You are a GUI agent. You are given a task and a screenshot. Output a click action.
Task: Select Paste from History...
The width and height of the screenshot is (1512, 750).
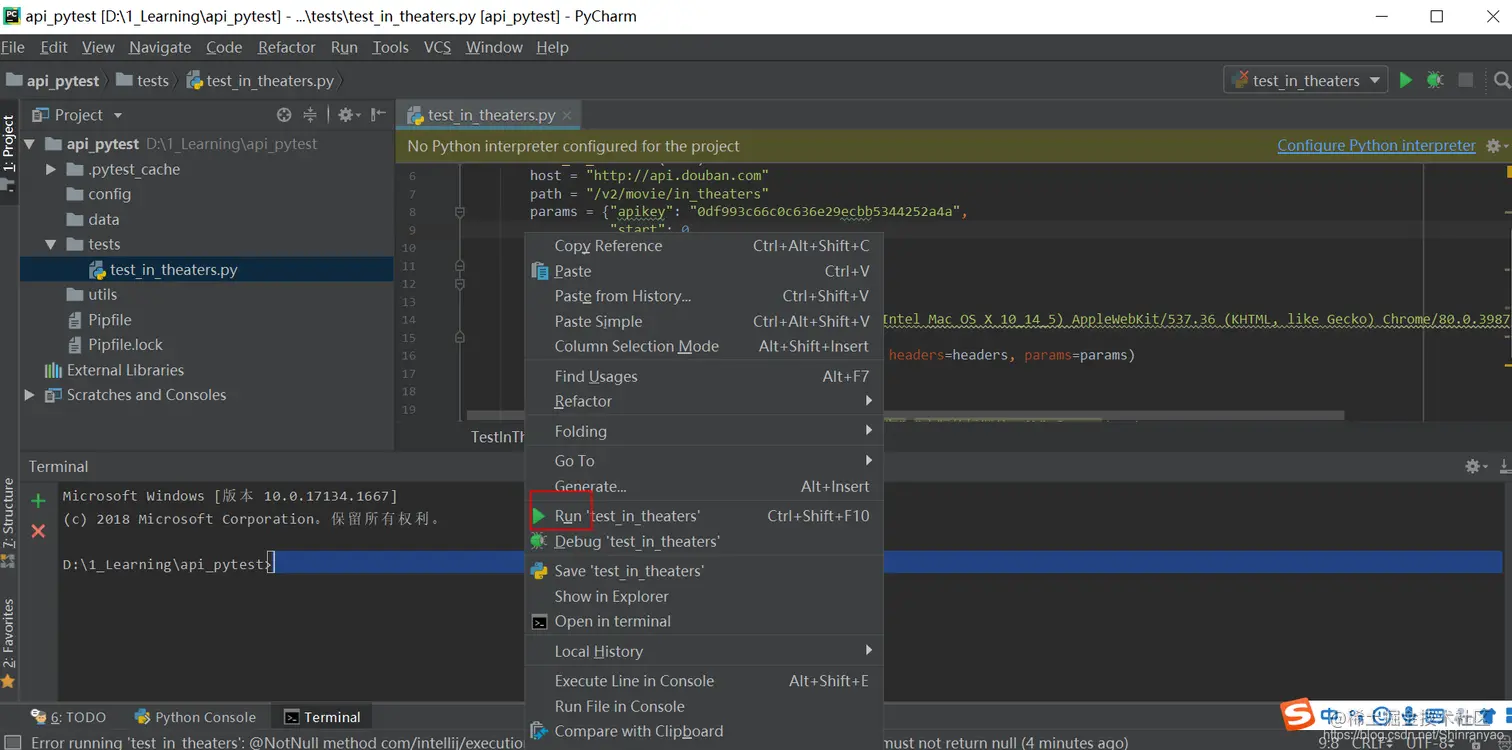[703, 296]
